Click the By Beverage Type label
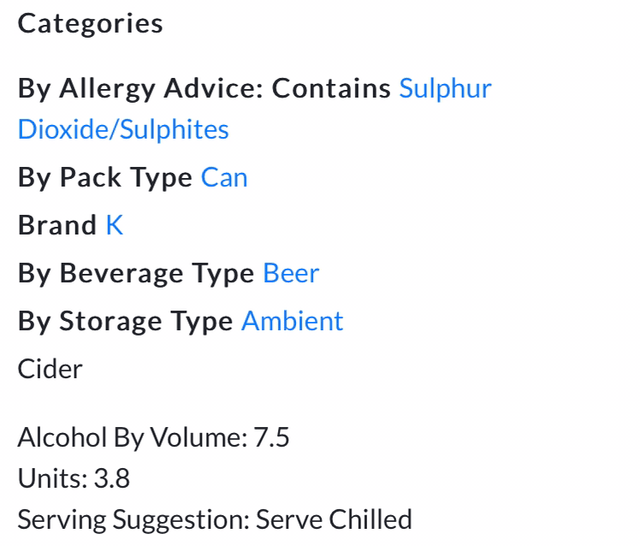The image size is (640, 546). pyautogui.click(x=136, y=273)
